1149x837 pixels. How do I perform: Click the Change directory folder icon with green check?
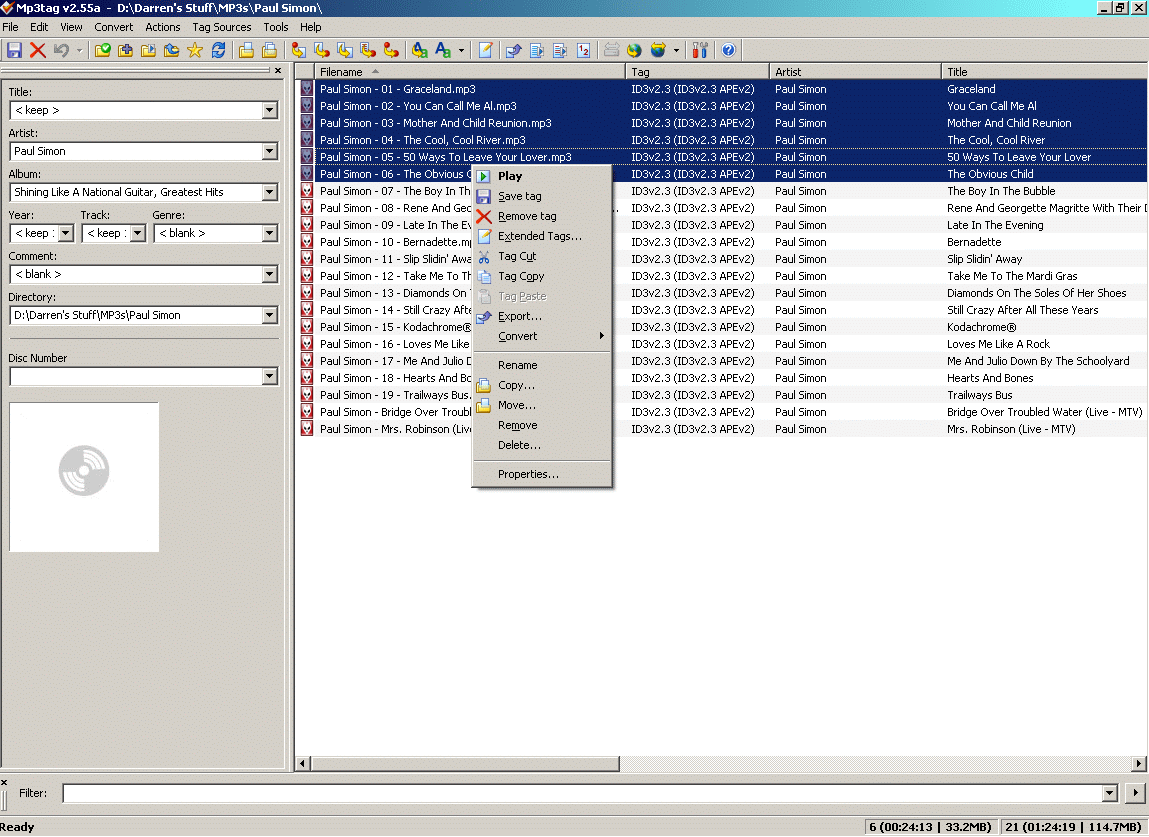[x=103, y=50]
